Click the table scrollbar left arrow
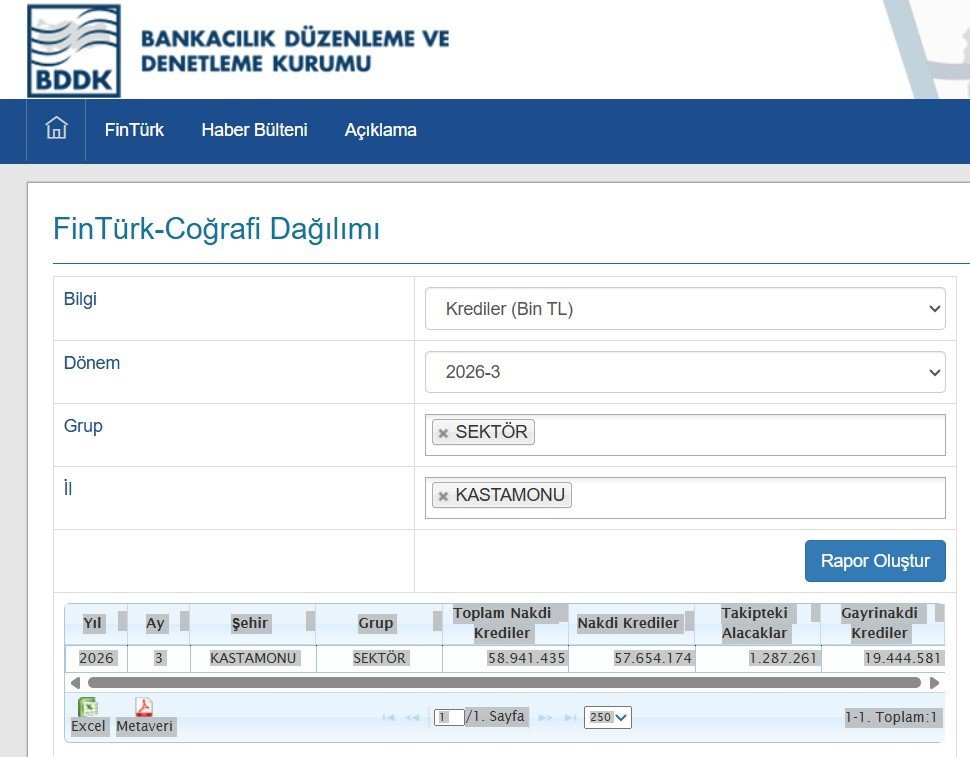 [75, 683]
